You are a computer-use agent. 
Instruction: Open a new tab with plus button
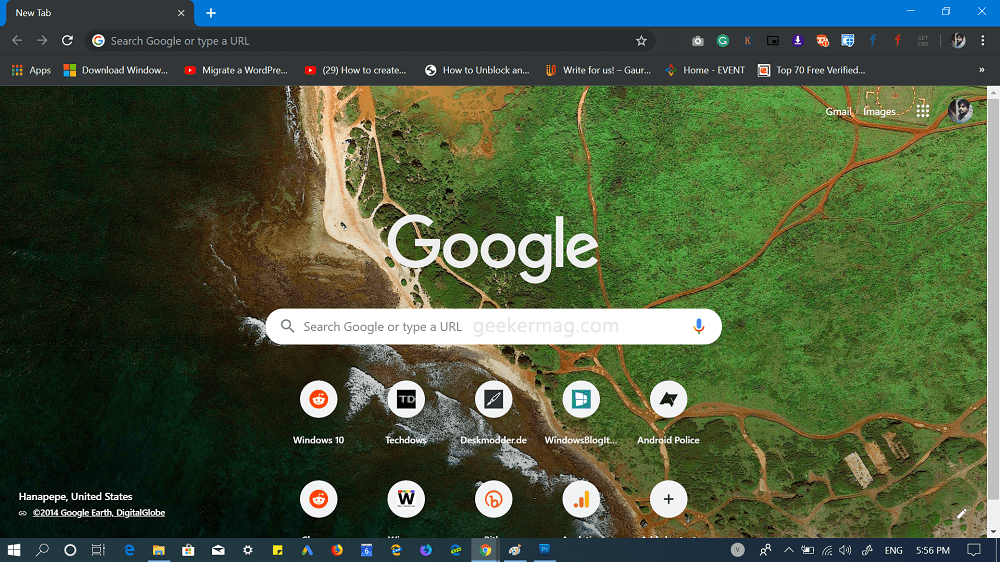point(211,13)
